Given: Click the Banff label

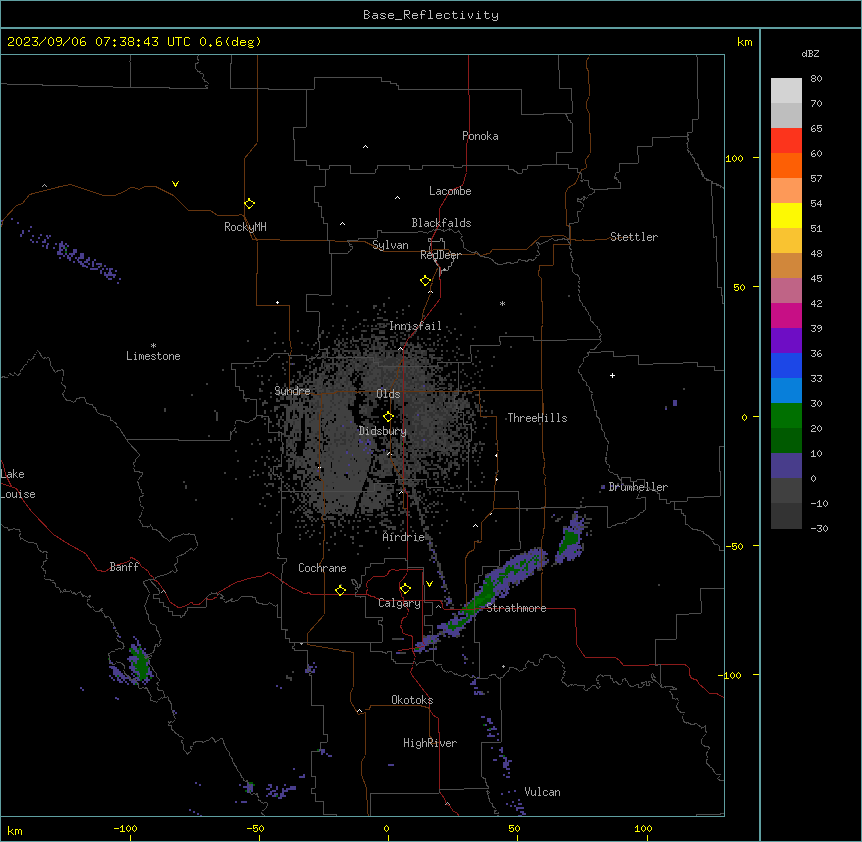Looking at the screenshot, I should tap(124, 567).
